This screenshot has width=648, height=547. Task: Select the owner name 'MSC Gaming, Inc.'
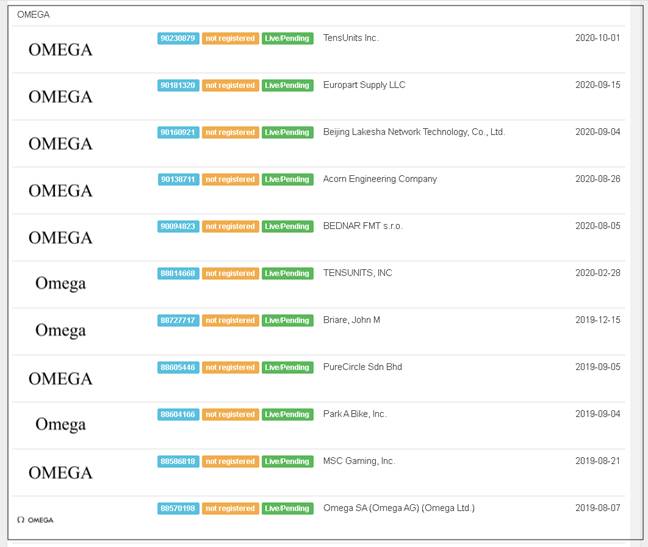pos(358,461)
